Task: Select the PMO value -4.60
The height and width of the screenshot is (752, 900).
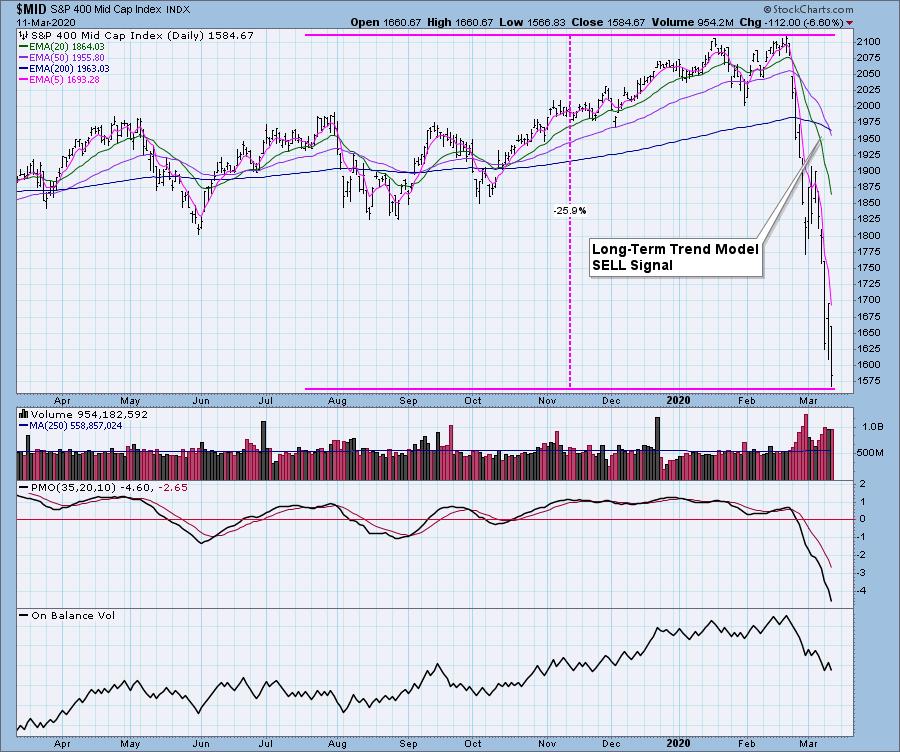Action: pos(137,487)
